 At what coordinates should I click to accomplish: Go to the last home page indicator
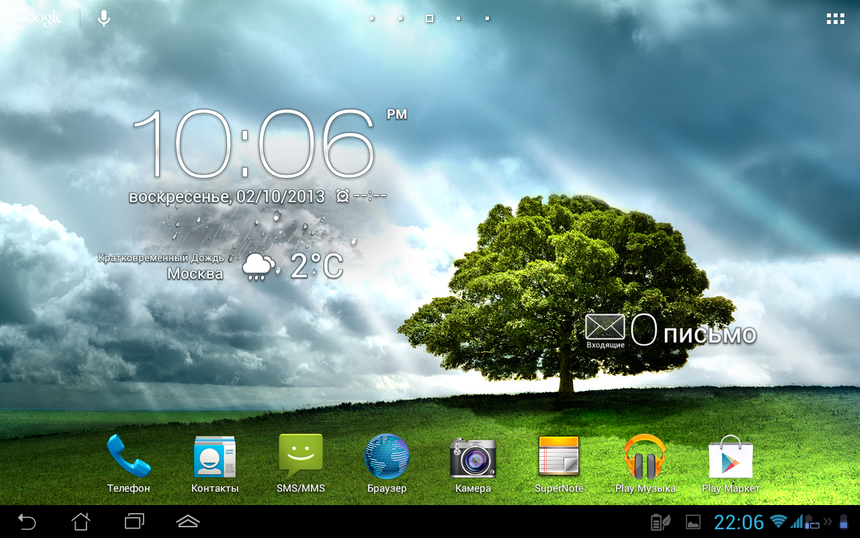(487, 19)
